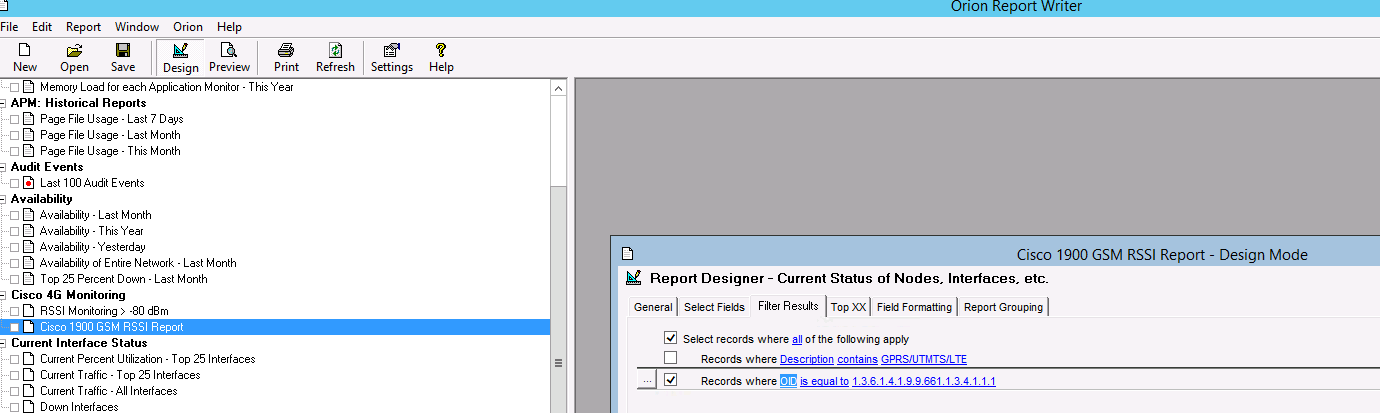Image resolution: width=1380 pixels, height=413 pixels.
Task: Collapse the Availability group
Action: click(4, 199)
